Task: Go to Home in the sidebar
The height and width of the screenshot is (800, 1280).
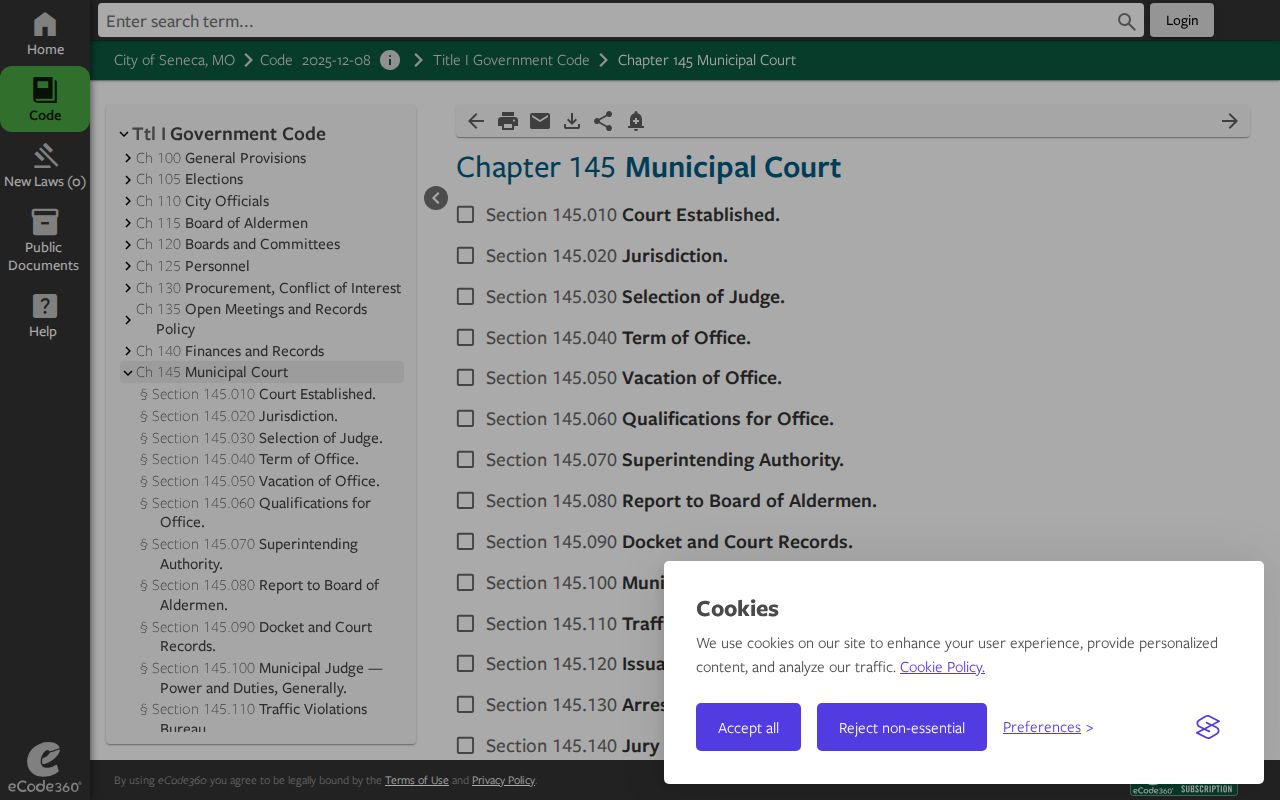Action: [45, 34]
